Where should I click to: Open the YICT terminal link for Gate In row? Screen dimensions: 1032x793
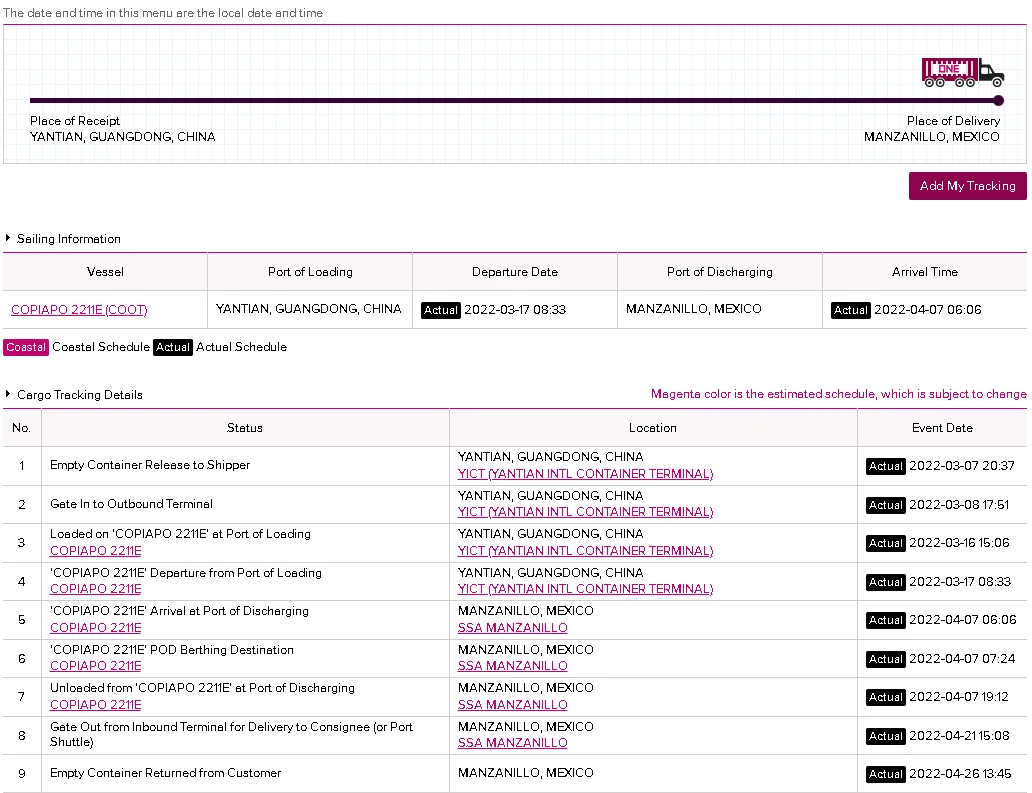pos(585,512)
